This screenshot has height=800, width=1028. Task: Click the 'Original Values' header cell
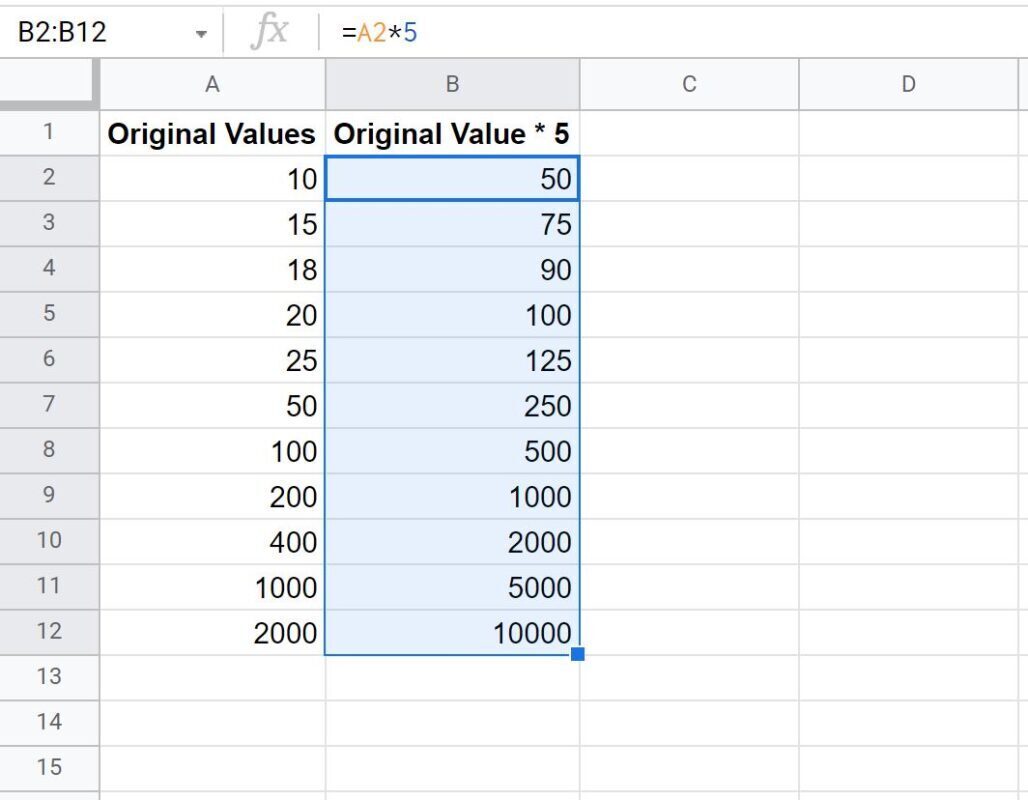tap(212, 133)
